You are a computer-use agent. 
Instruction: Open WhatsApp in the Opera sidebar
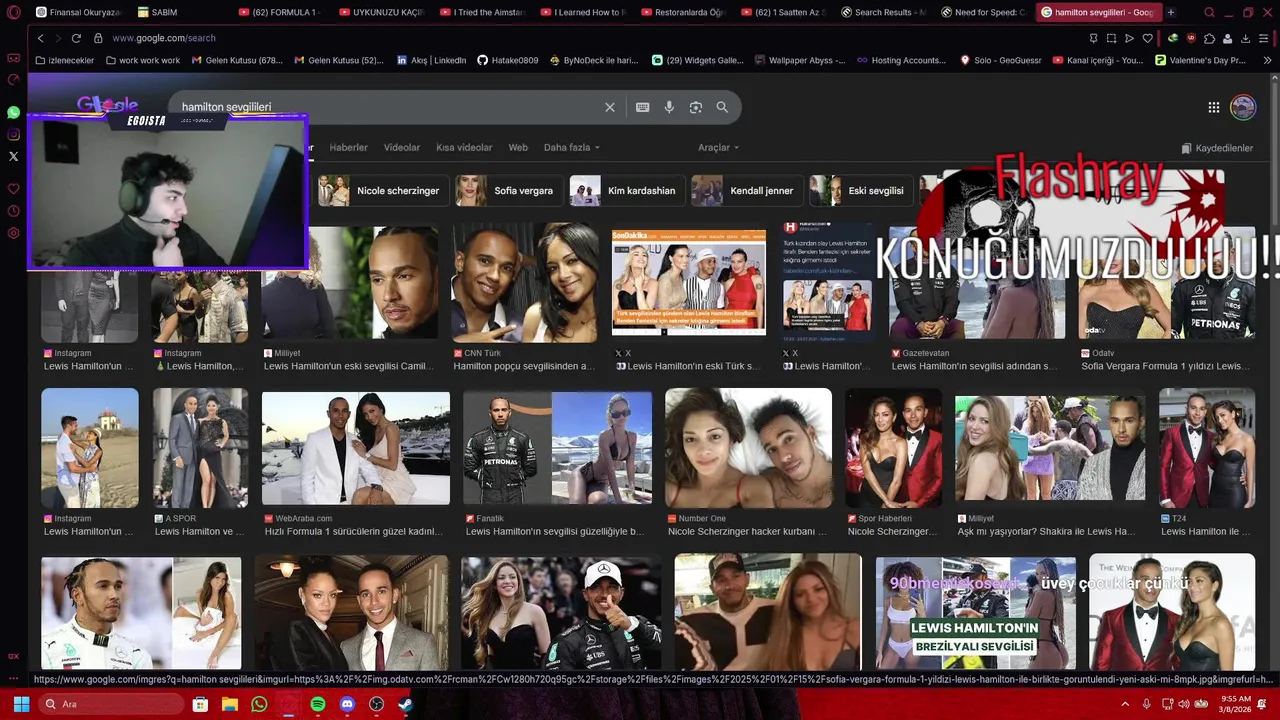click(x=13, y=112)
